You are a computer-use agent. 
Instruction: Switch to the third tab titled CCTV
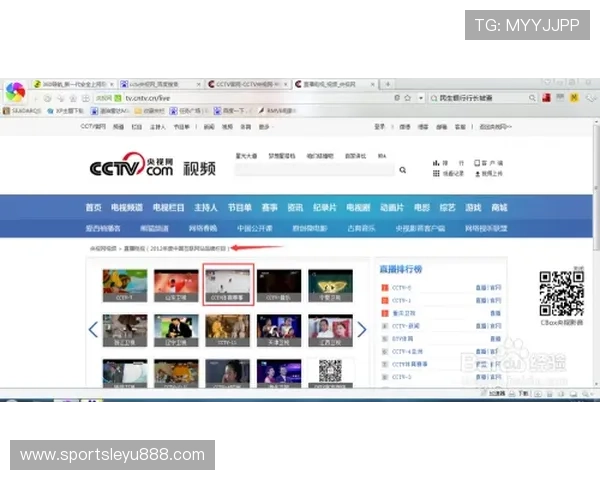coord(248,84)
